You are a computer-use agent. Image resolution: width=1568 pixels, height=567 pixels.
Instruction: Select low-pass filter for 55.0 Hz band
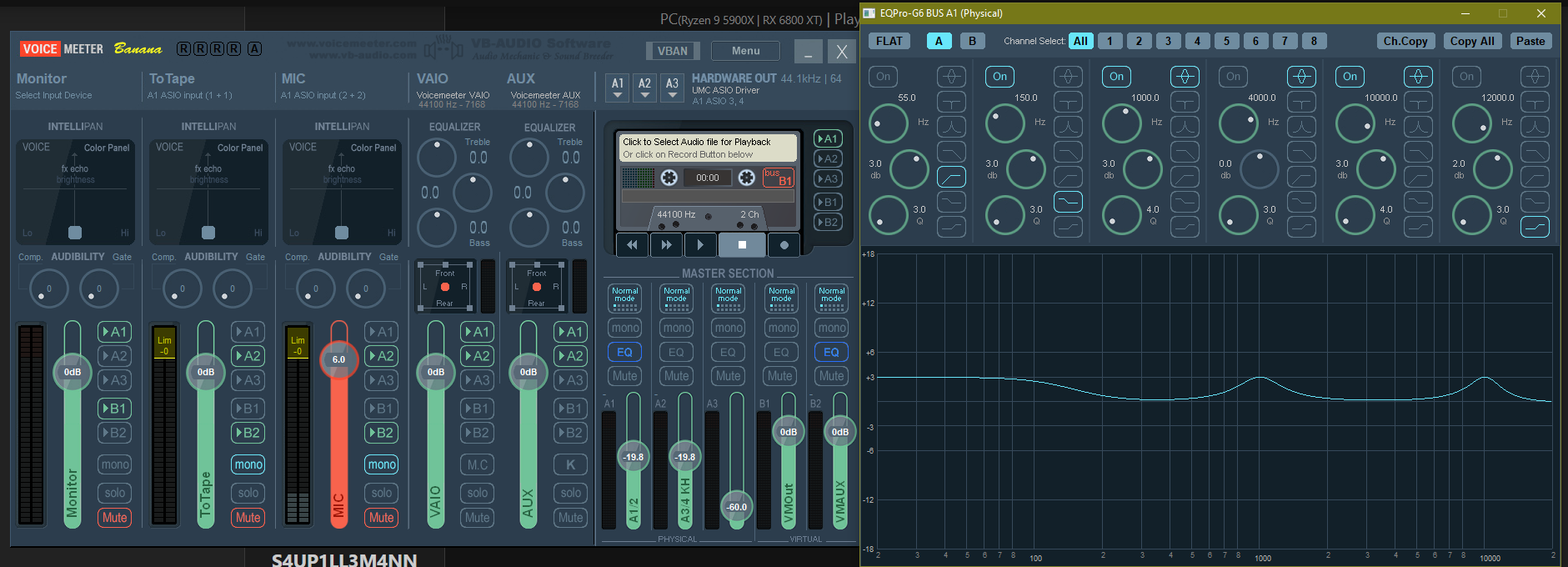point(951,152)
